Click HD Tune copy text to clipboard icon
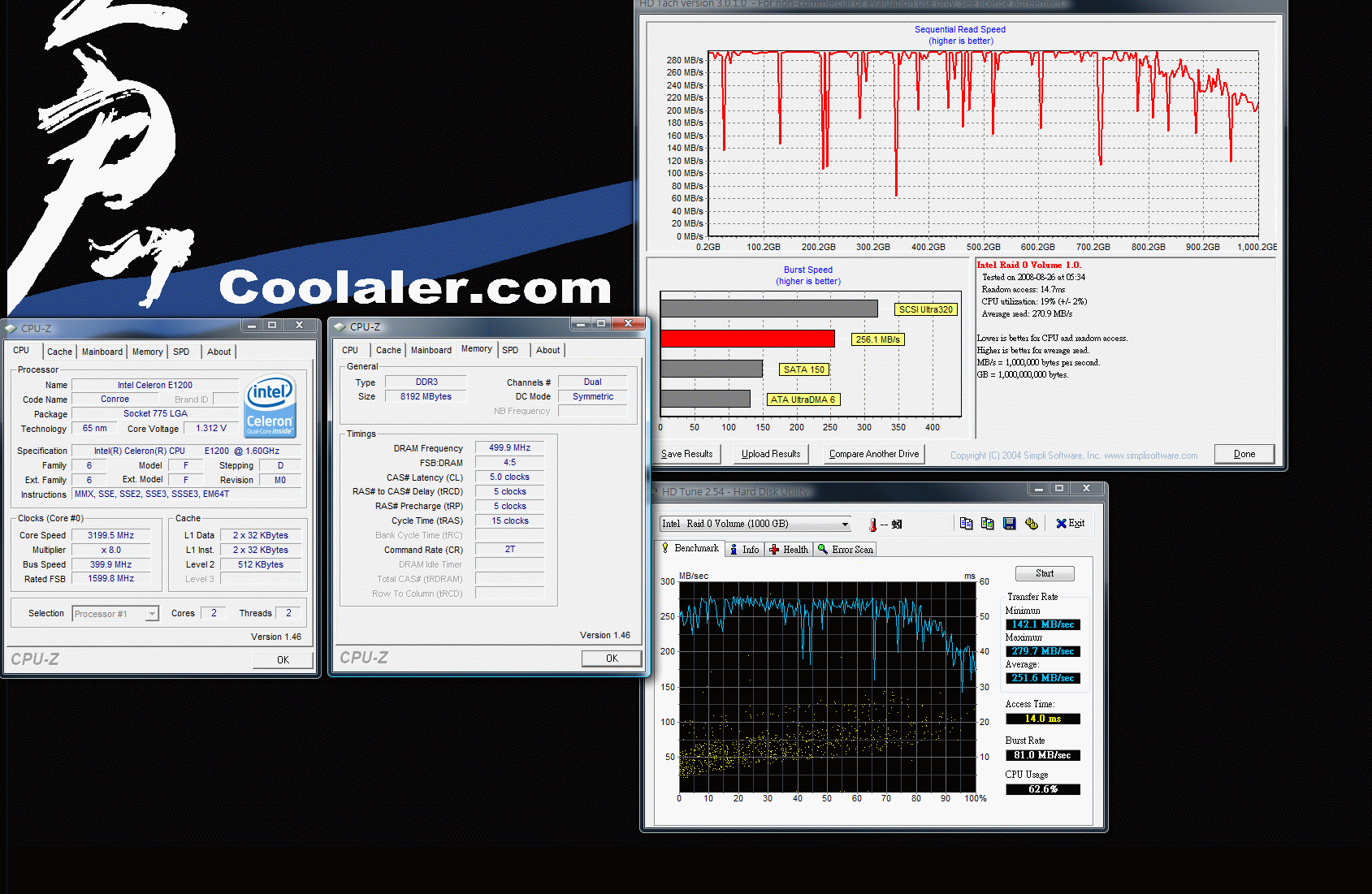This screenshot has width=1372, height=894. coord(966,524)
